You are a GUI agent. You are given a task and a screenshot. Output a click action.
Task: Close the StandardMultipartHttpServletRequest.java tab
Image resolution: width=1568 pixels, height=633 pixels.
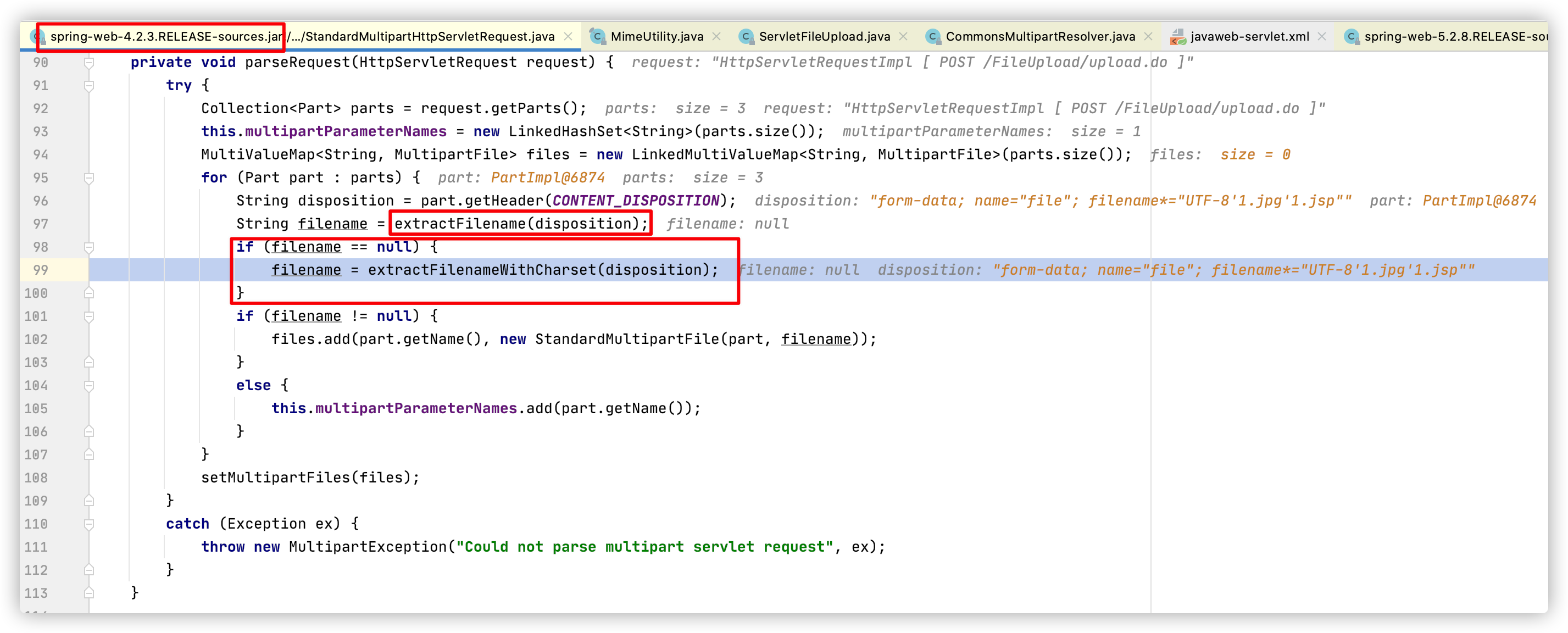coord(568,36)
